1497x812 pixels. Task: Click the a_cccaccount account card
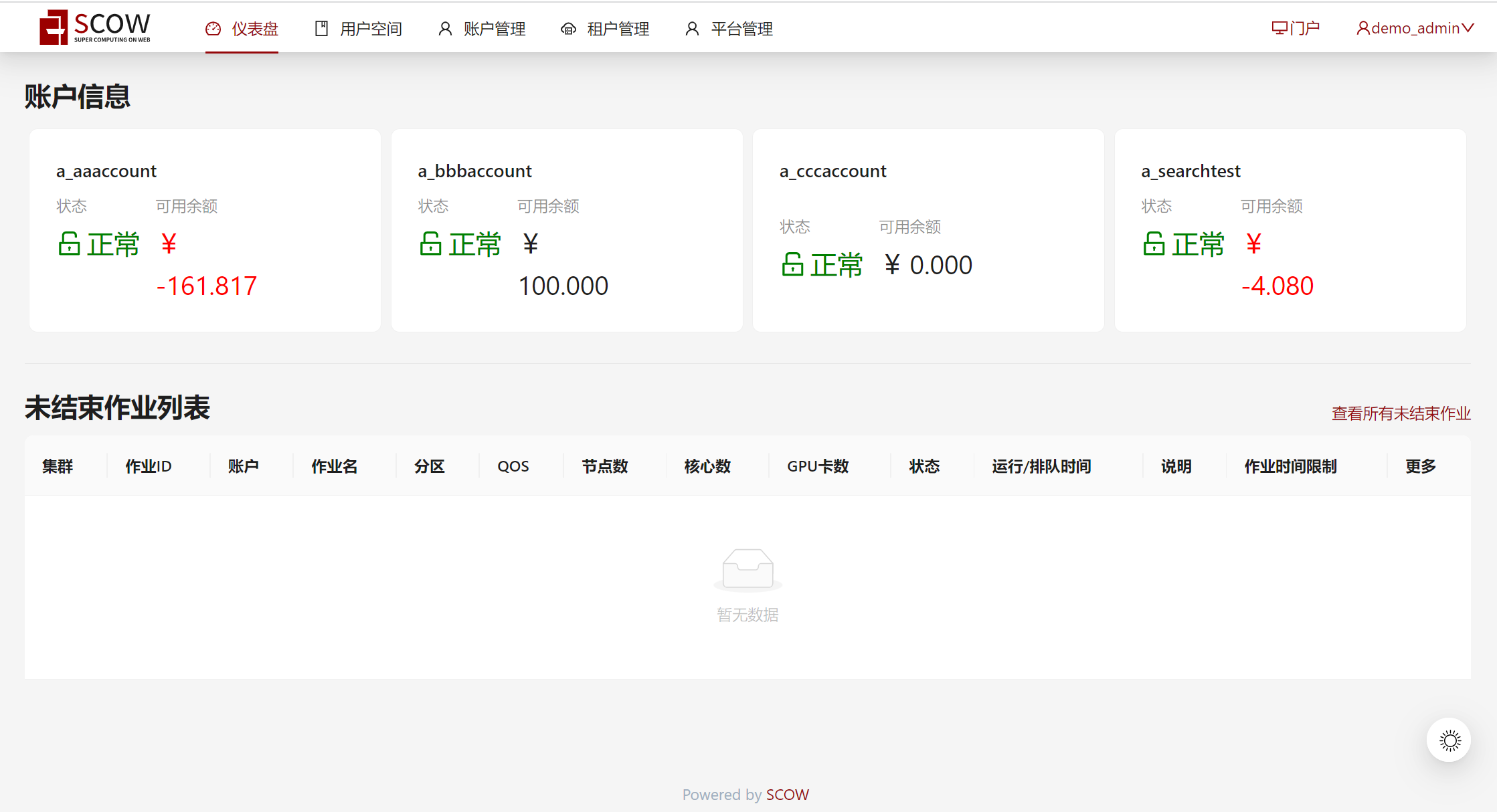(x=928, y=230)
